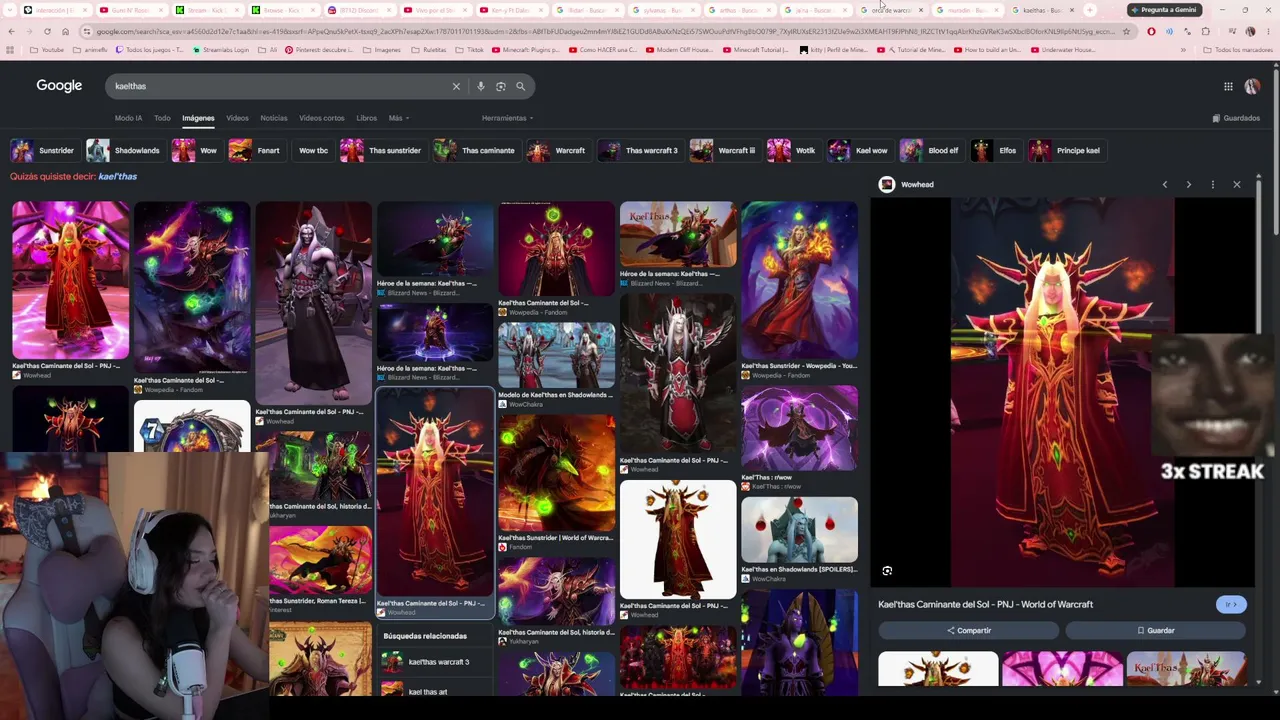Open the Todos los marcadores folder
Screen dimensions: 1280x720
click(1238, 50)
